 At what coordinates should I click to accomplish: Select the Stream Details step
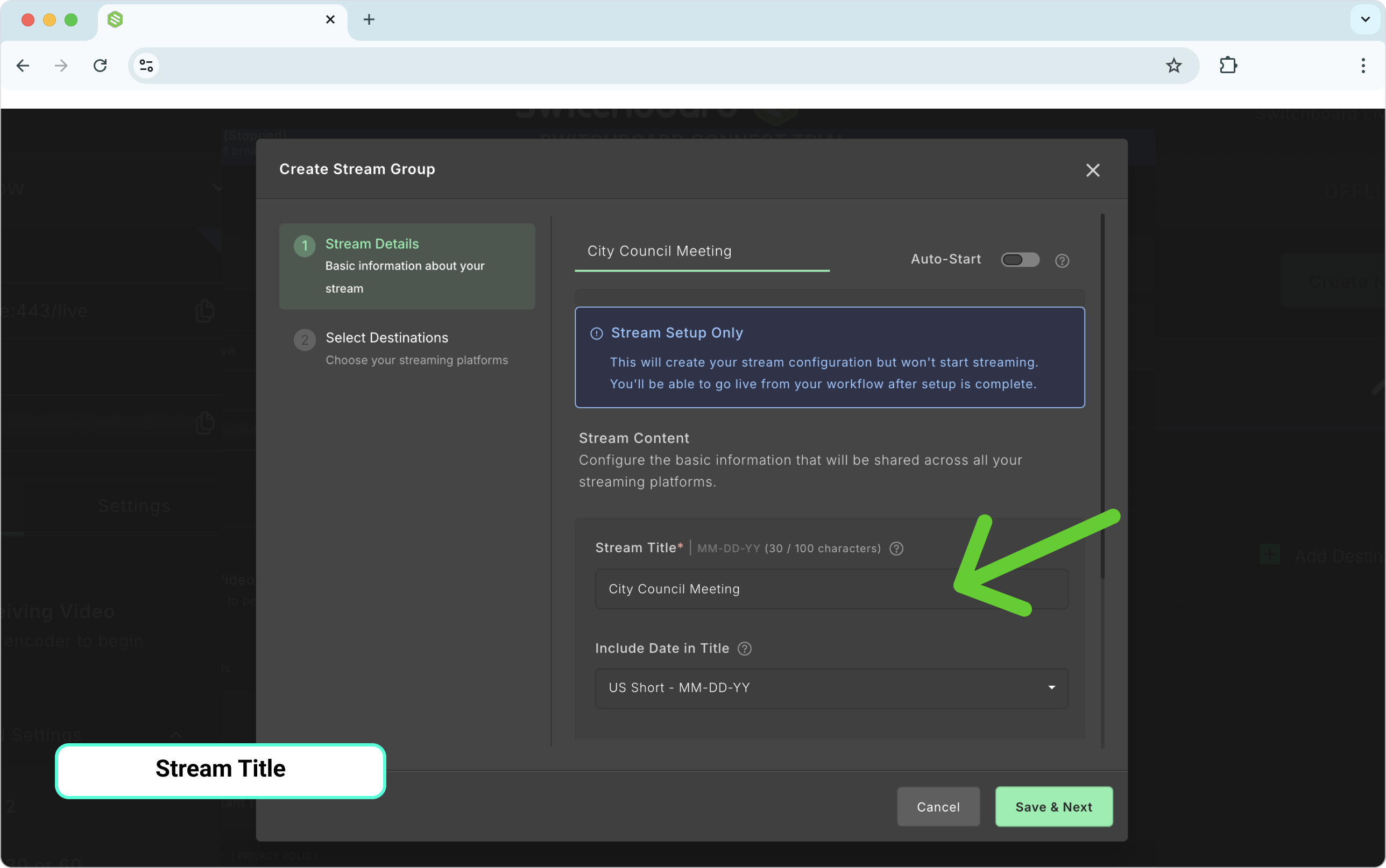pyautogui.click(x=407, y=266)
